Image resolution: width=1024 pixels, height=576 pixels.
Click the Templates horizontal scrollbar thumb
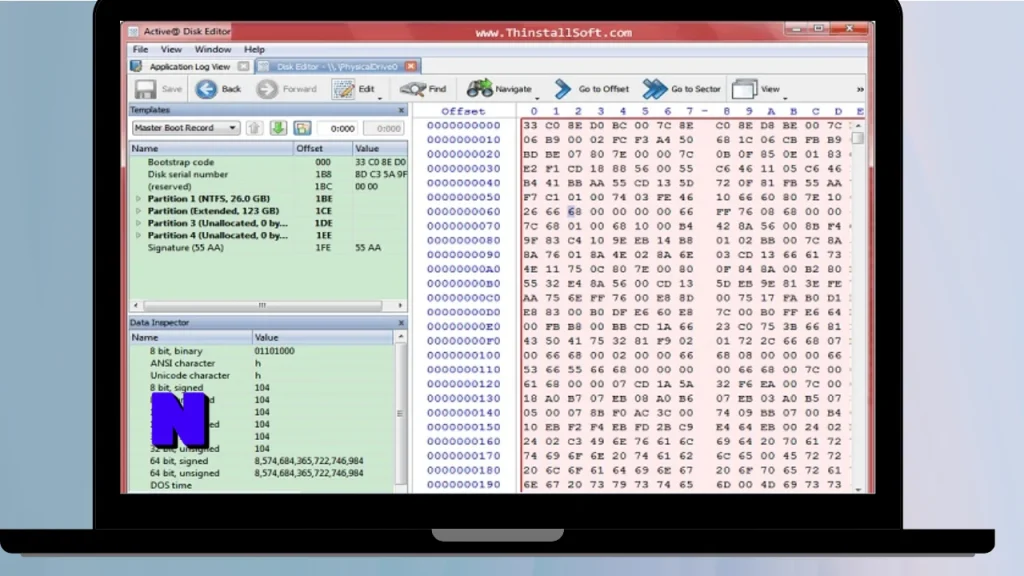(x=263, y=305)
